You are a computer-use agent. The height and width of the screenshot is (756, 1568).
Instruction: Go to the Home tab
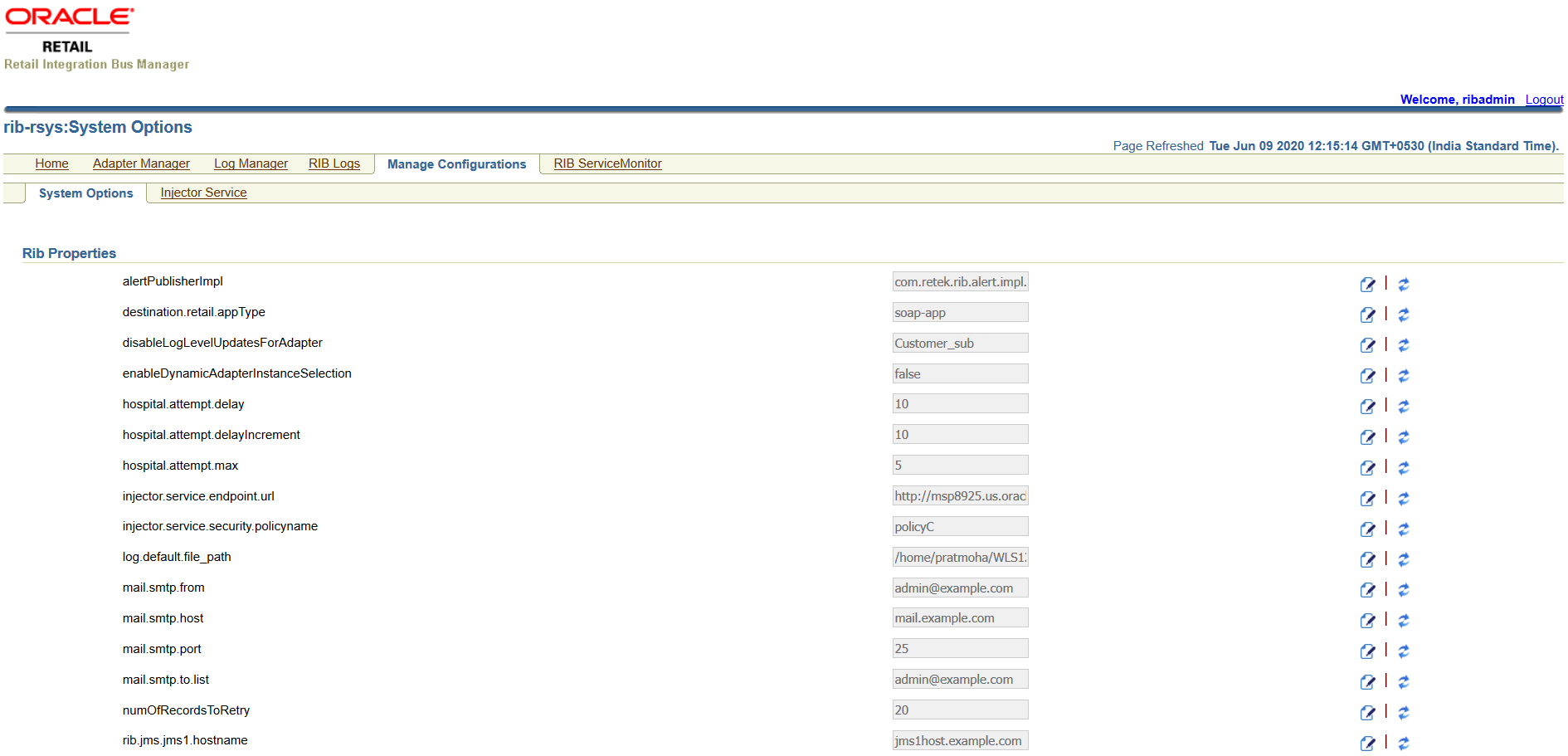pyautogui.click(x=51, y=163)
